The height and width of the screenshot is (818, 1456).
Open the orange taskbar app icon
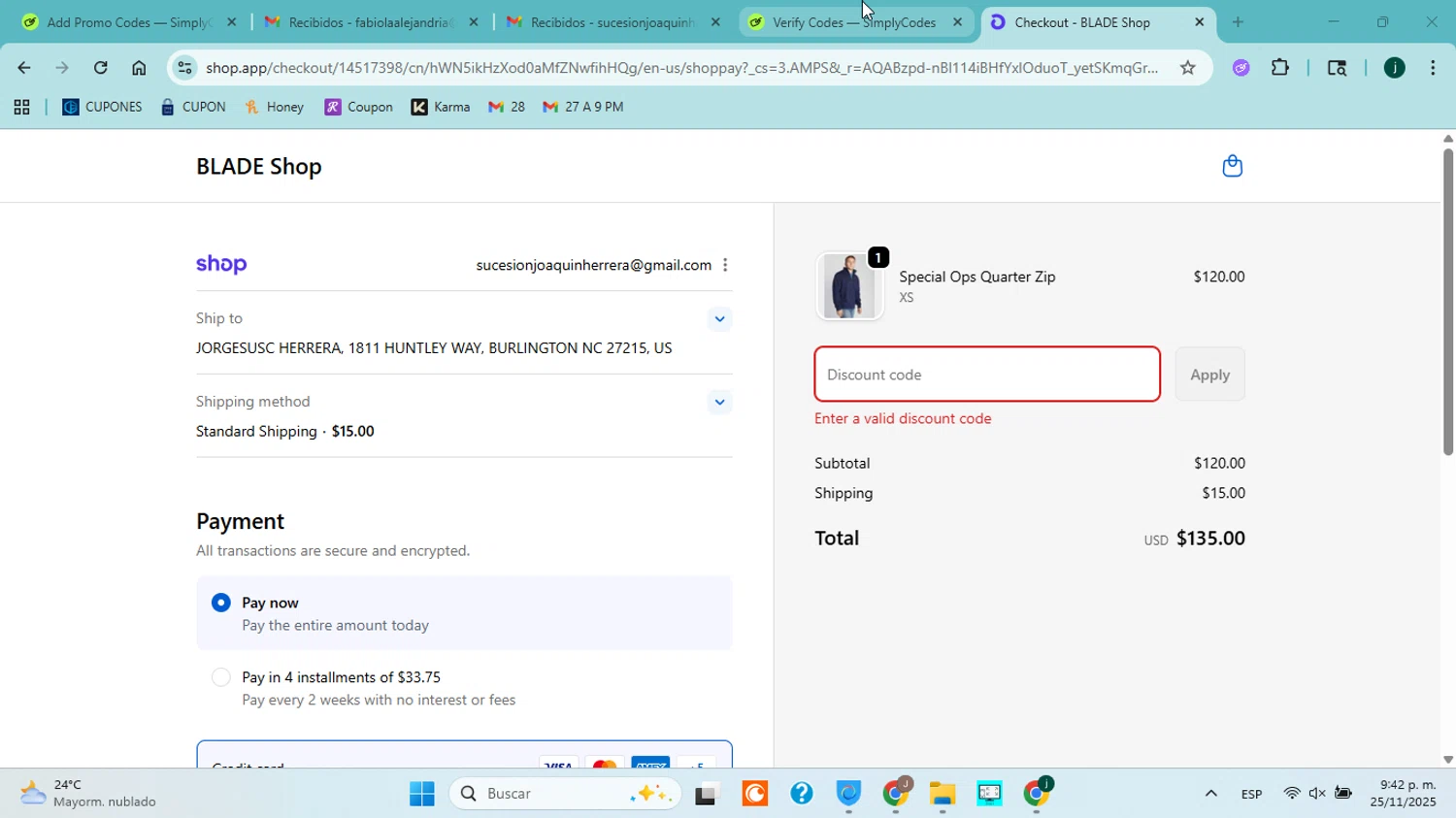click(x=754, y=794)
